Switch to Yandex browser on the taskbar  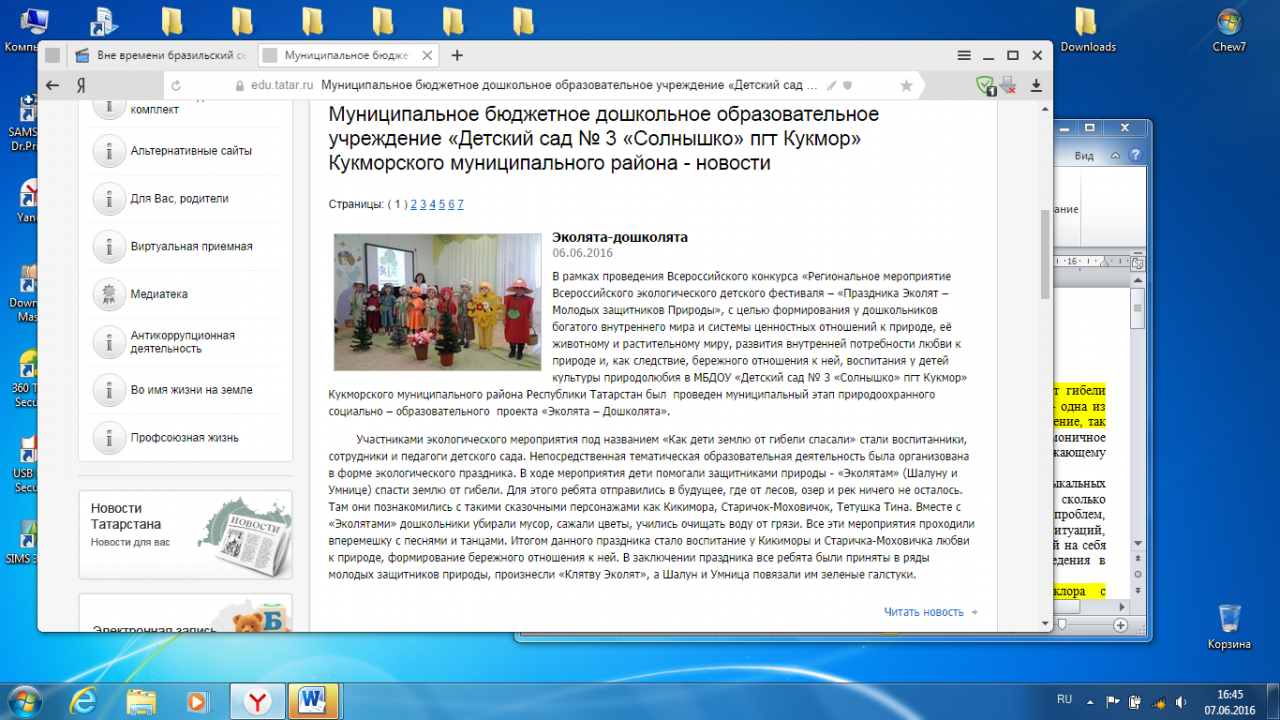coord(258,699)
